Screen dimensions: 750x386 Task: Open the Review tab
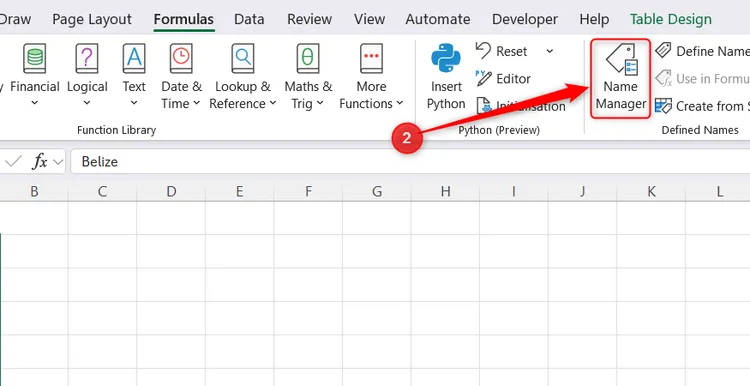tap(309, 19)
